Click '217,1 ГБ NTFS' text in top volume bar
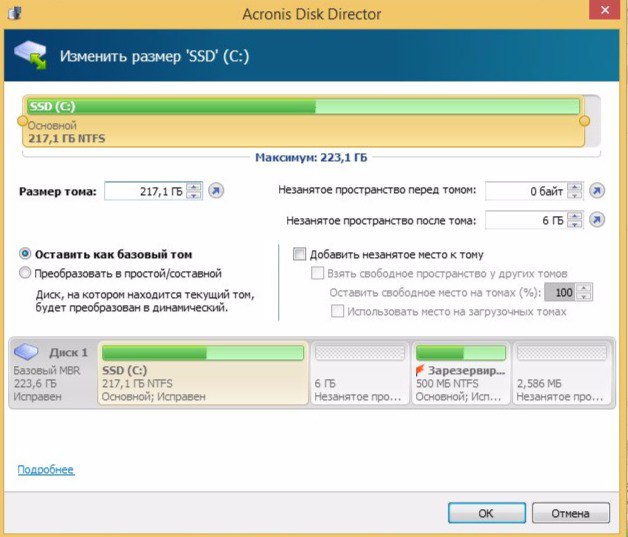Viewport: 628px width, 537px height. (66, 139)
